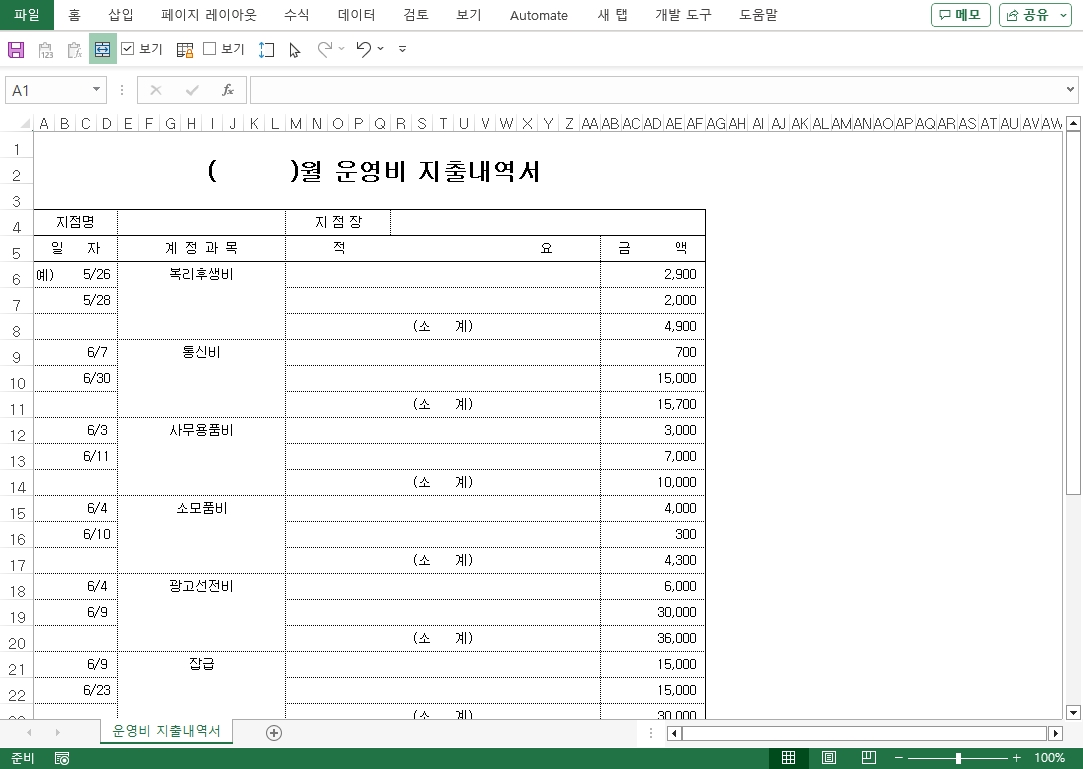Viewport: 1083px width, 769px height.
Task: Click the formula bar options dots
Action: pyautogui.click(x=122, y=91)
